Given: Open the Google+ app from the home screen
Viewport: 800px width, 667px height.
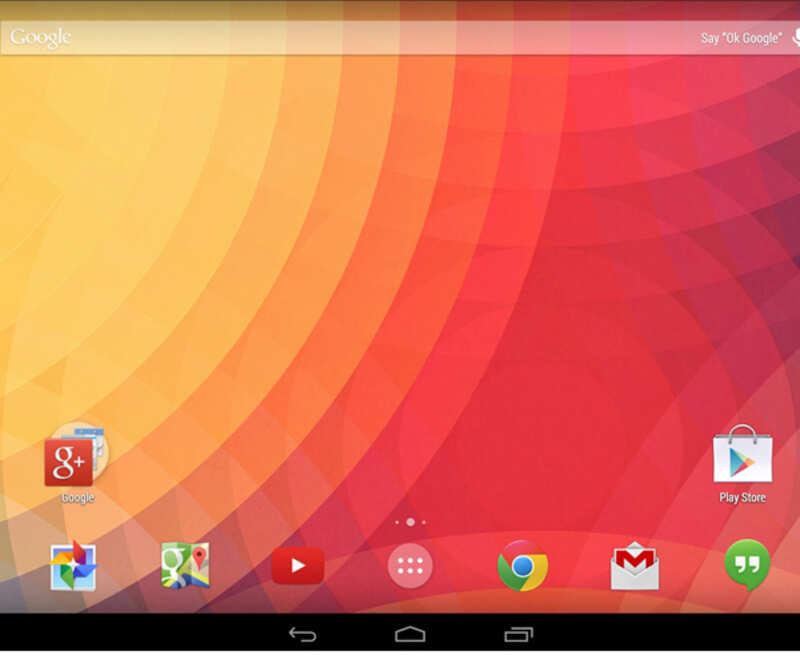Looking at the screenshot, I should (68, 460).
